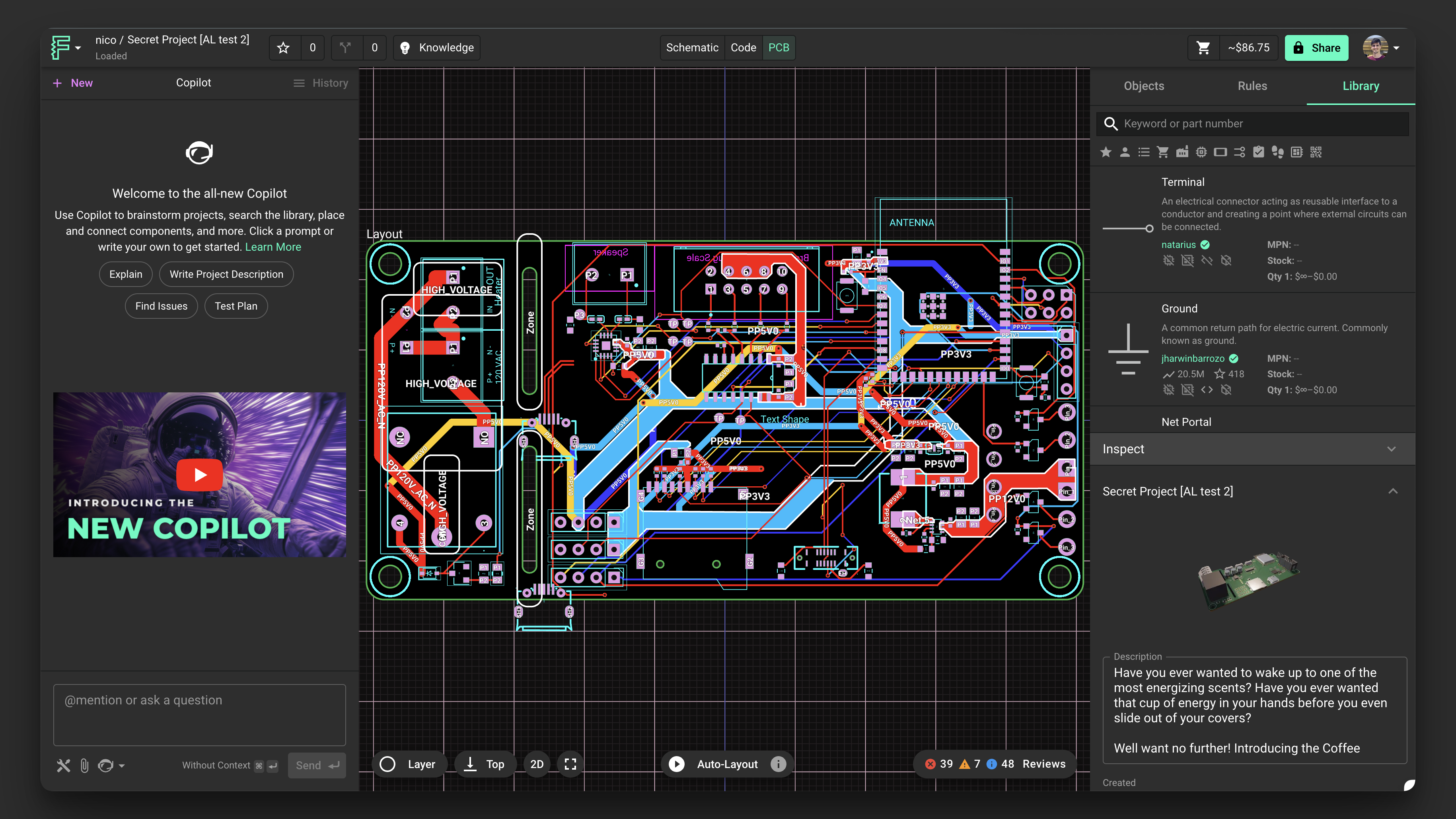Screen dimensions: 1456x819
Task: Open the Flux logo dropdown arrow
Action: [78, 48]
